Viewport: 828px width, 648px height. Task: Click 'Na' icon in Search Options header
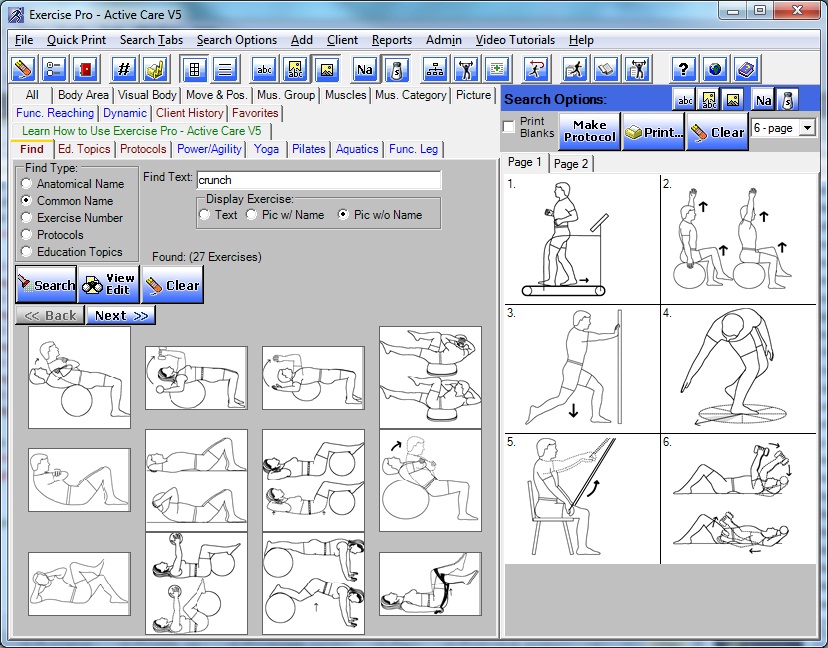tap(763, 99)
